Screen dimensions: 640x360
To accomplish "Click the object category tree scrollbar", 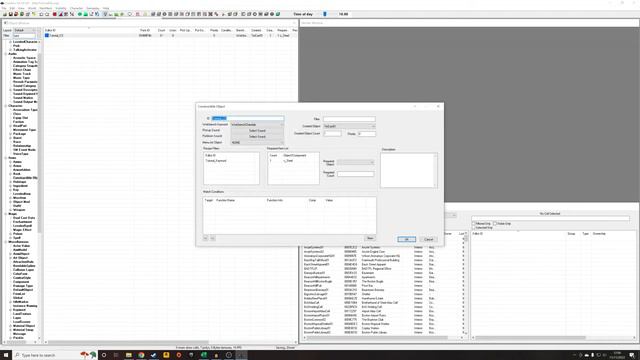I will (40, 143).
